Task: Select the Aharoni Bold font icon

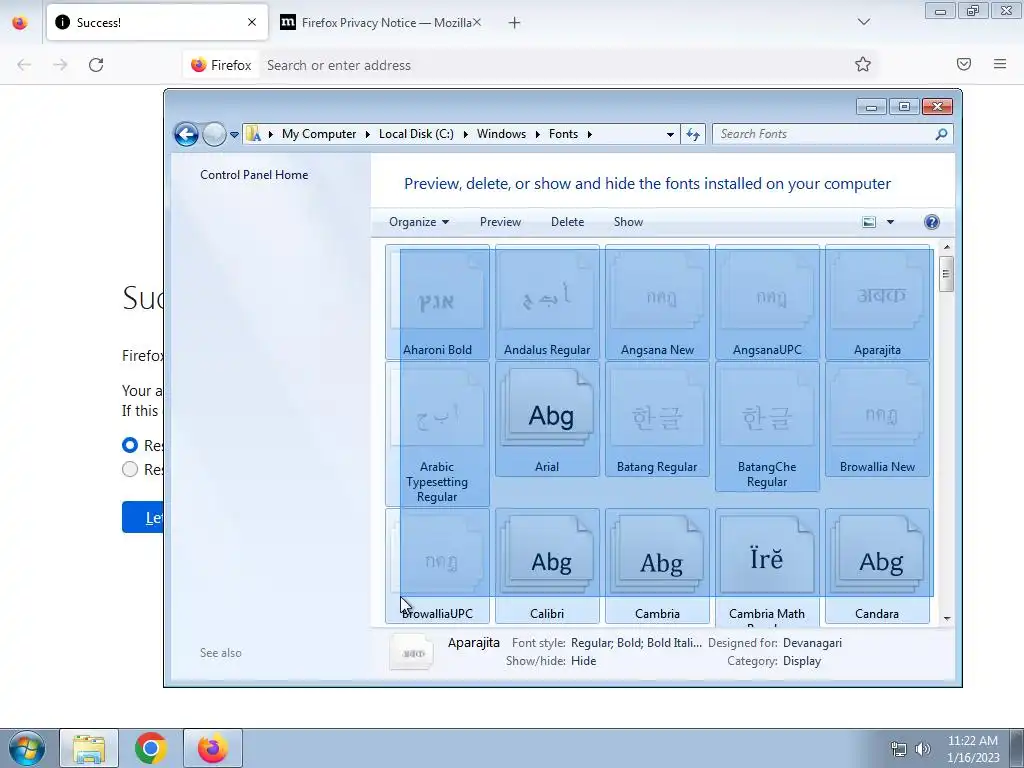Action: click(x=437, y=302)
